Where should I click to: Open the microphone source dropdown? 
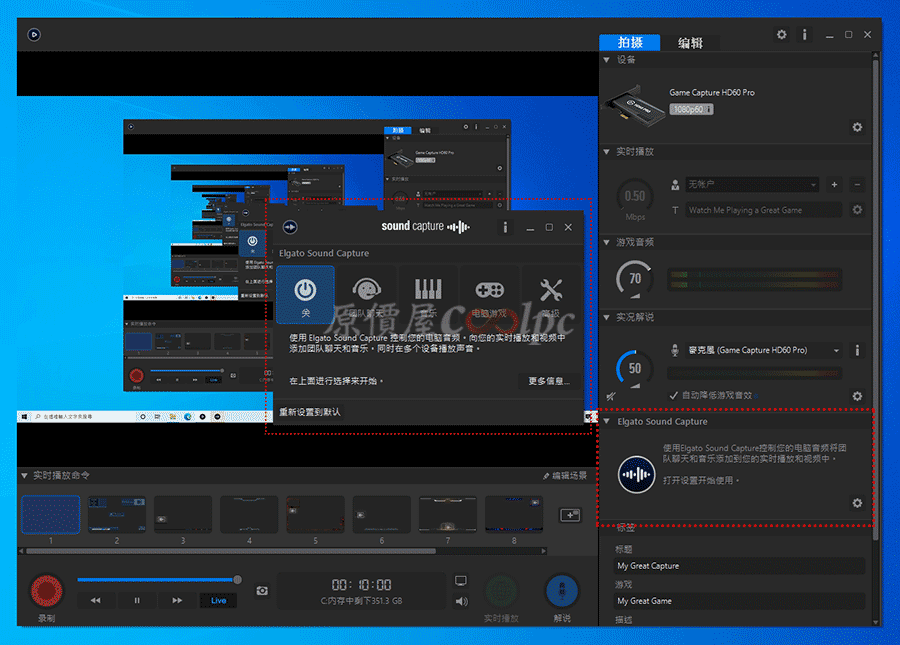pos(764,350)
